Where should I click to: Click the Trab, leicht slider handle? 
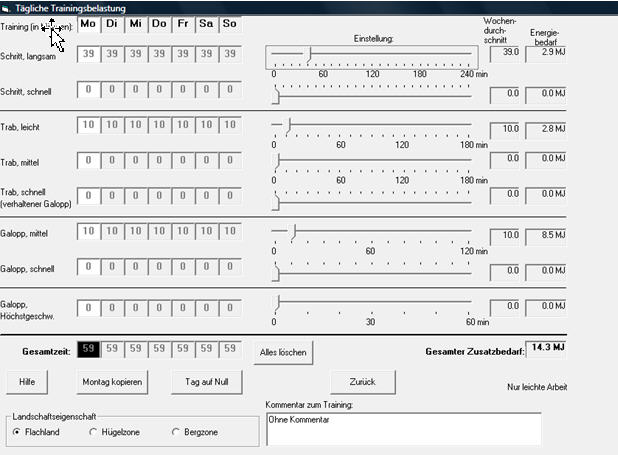(289, 124)
